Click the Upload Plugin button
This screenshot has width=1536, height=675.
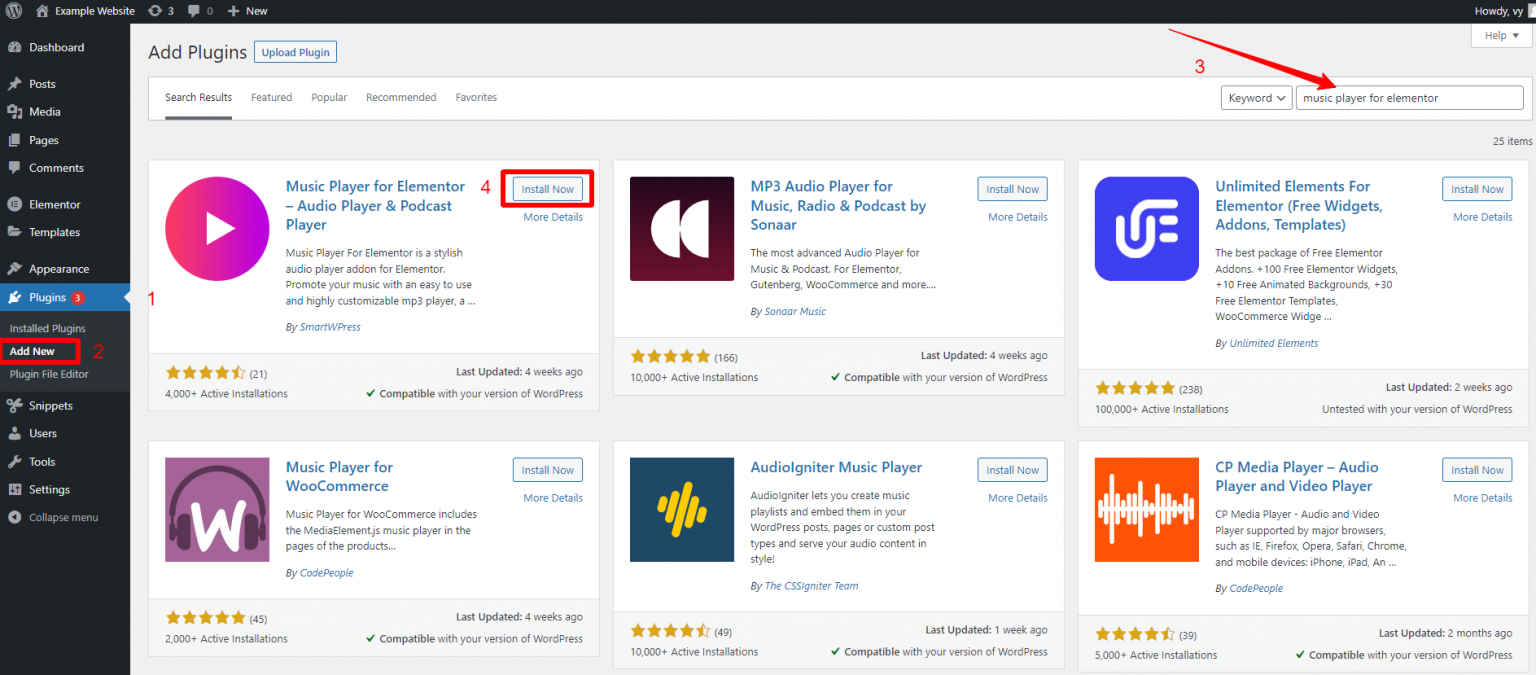tap(295, 52)
